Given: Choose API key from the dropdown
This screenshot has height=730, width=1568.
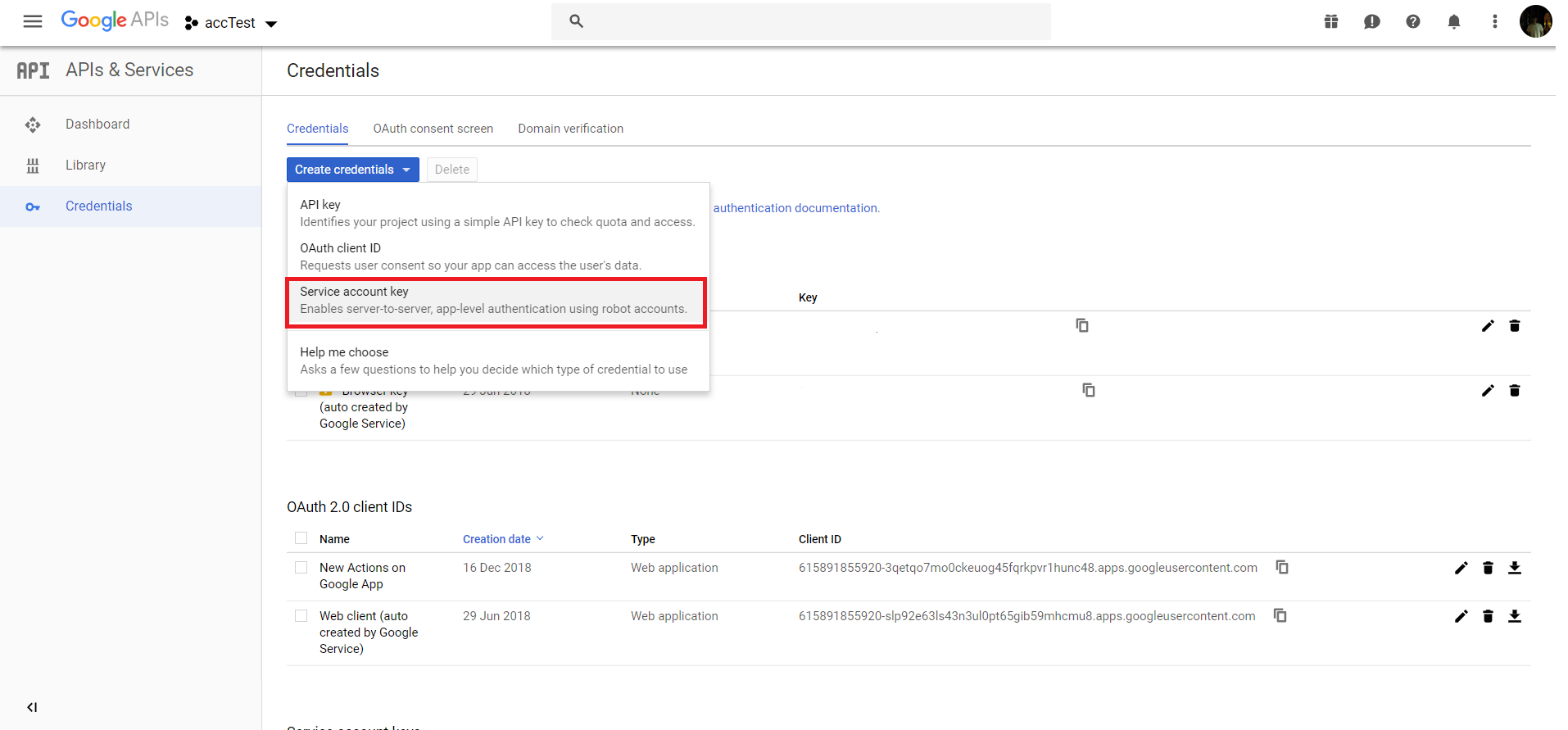Looking at the screenshot, I should (x=498, y=213).
